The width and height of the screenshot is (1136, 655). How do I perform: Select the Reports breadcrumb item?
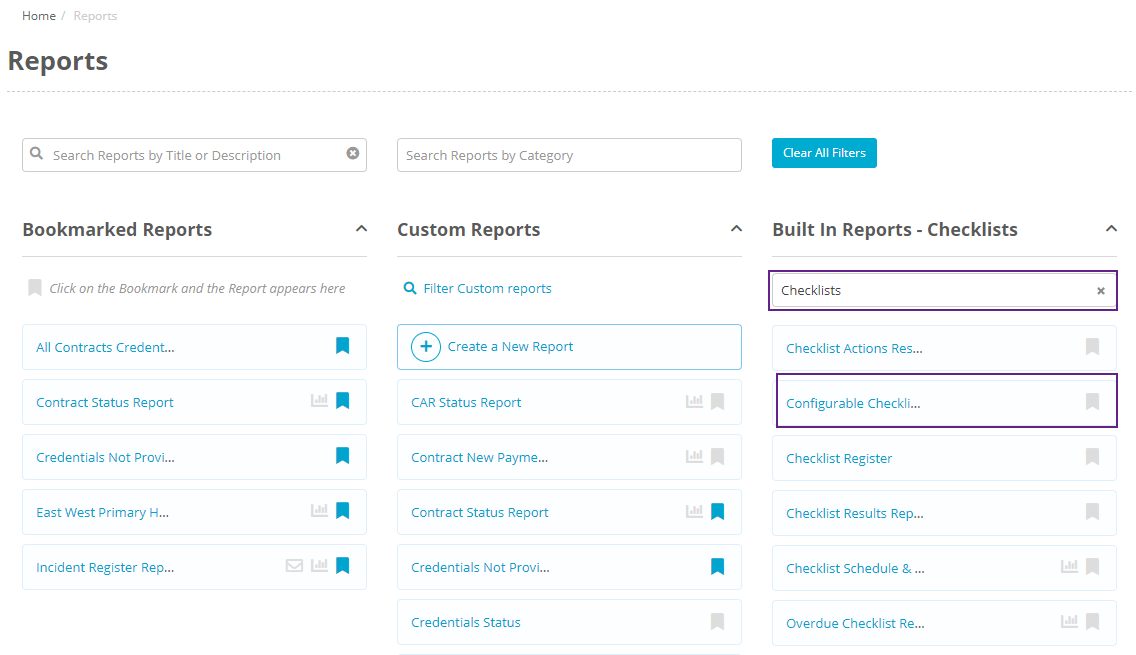[95, 15]
